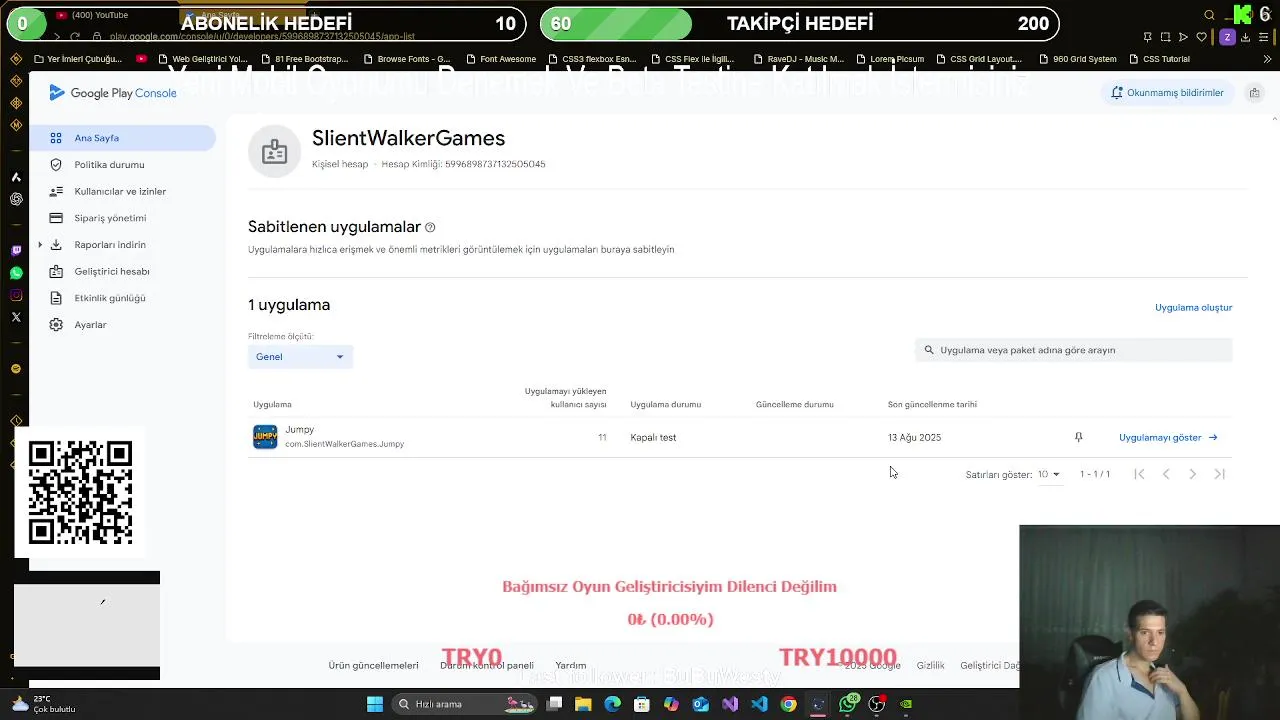Click the weather widget on taskbar
Viewport: 1280px width, 720px height.
42,704
